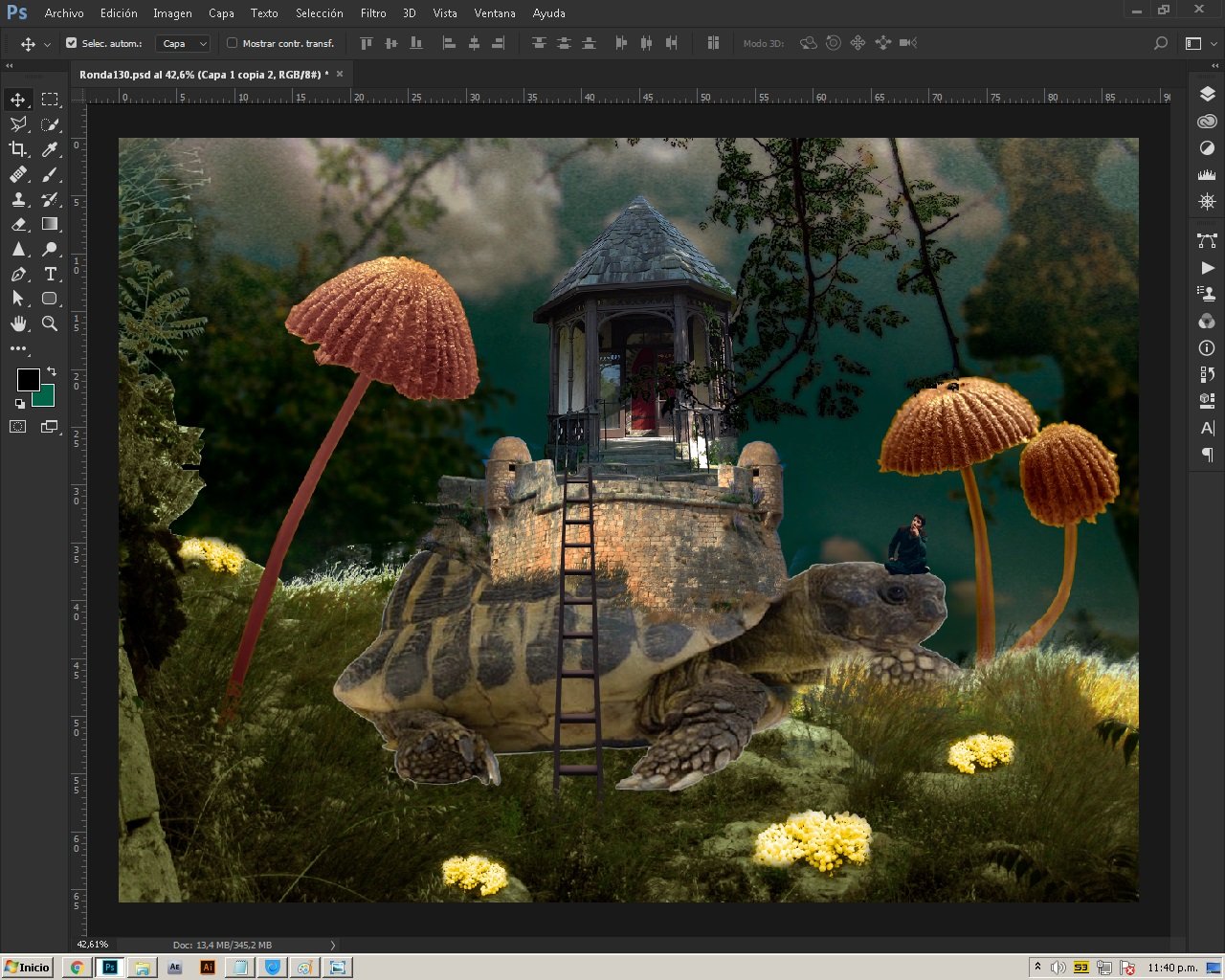This screenshot has width=1225, height=980.
Task: Click the black foreground color swatch
Action: click(x=28, y=379)
